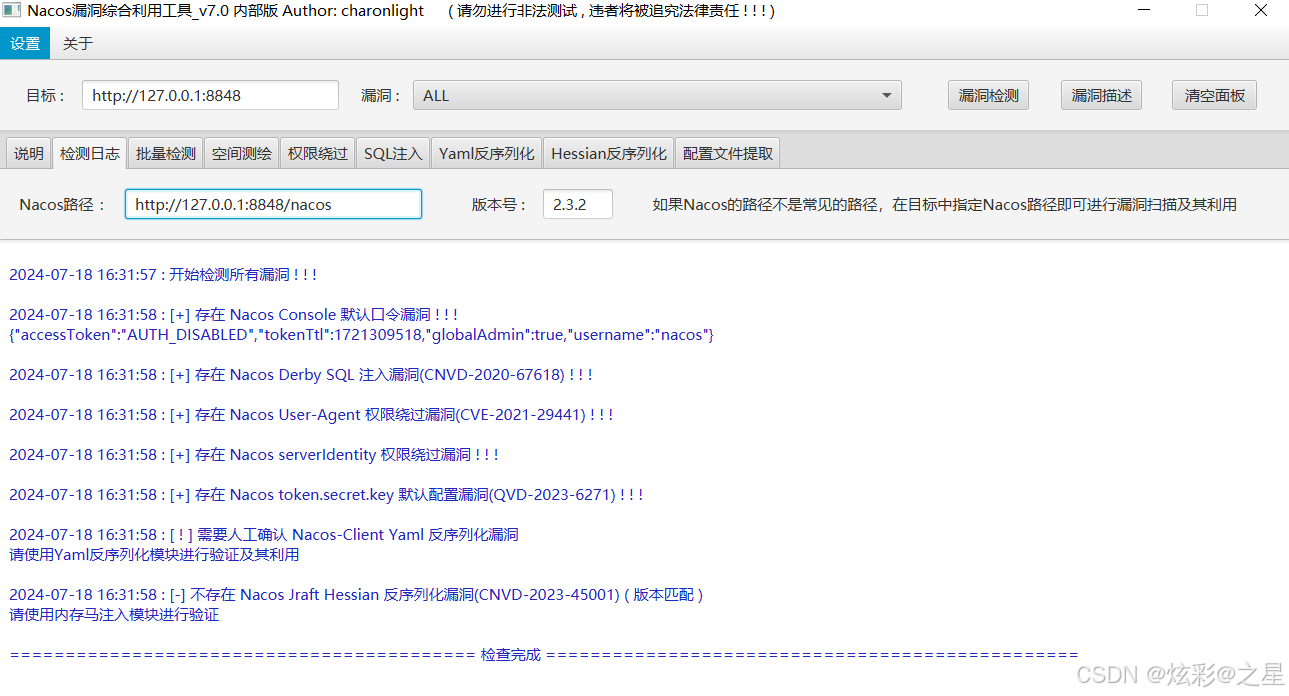The image size is (1289, 696).
Task: Click the token.secret.key 默认配置漏洞 log line
Action: coord(326,494)
